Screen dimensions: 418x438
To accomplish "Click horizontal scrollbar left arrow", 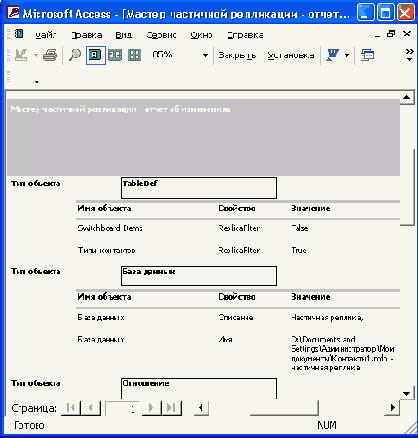I will click(201, 408).
